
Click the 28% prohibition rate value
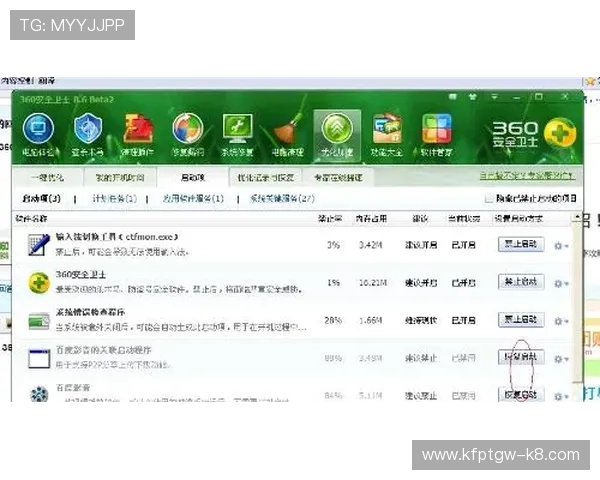pyautogui.click(x=333, y=320)
